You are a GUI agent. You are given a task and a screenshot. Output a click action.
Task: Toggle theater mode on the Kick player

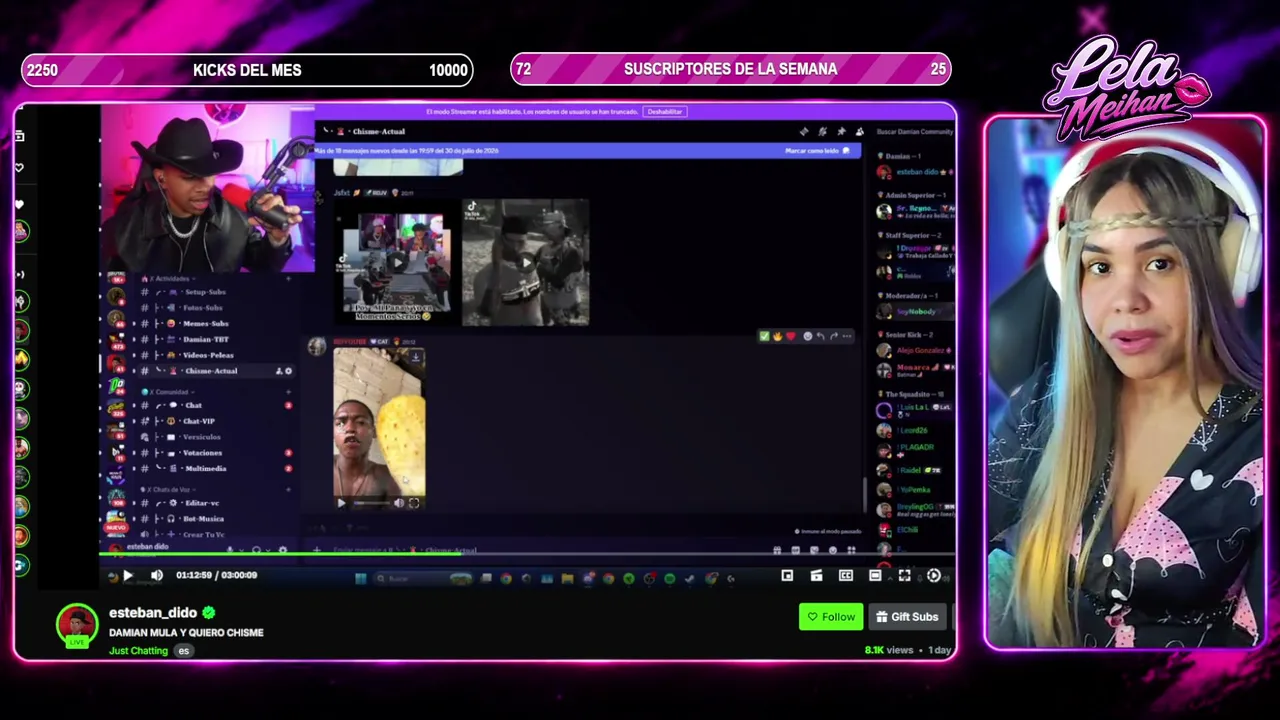pos(875,575)
